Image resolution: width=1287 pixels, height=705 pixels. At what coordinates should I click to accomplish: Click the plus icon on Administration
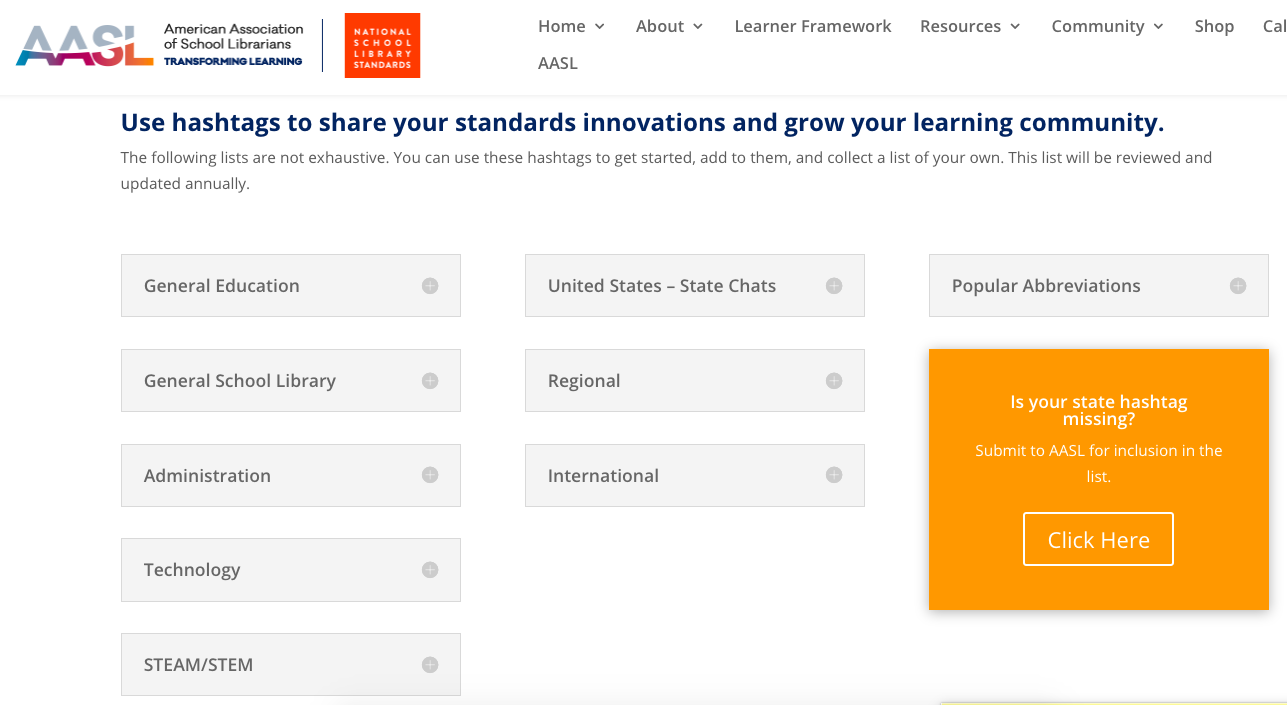[x=430, y=475]
